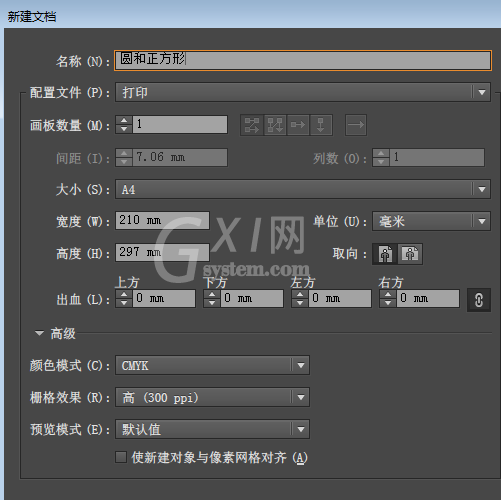
Task: Open Preview Mode (预览模式) dropdown showing 默认值
Action: click(x=212, y=429)
